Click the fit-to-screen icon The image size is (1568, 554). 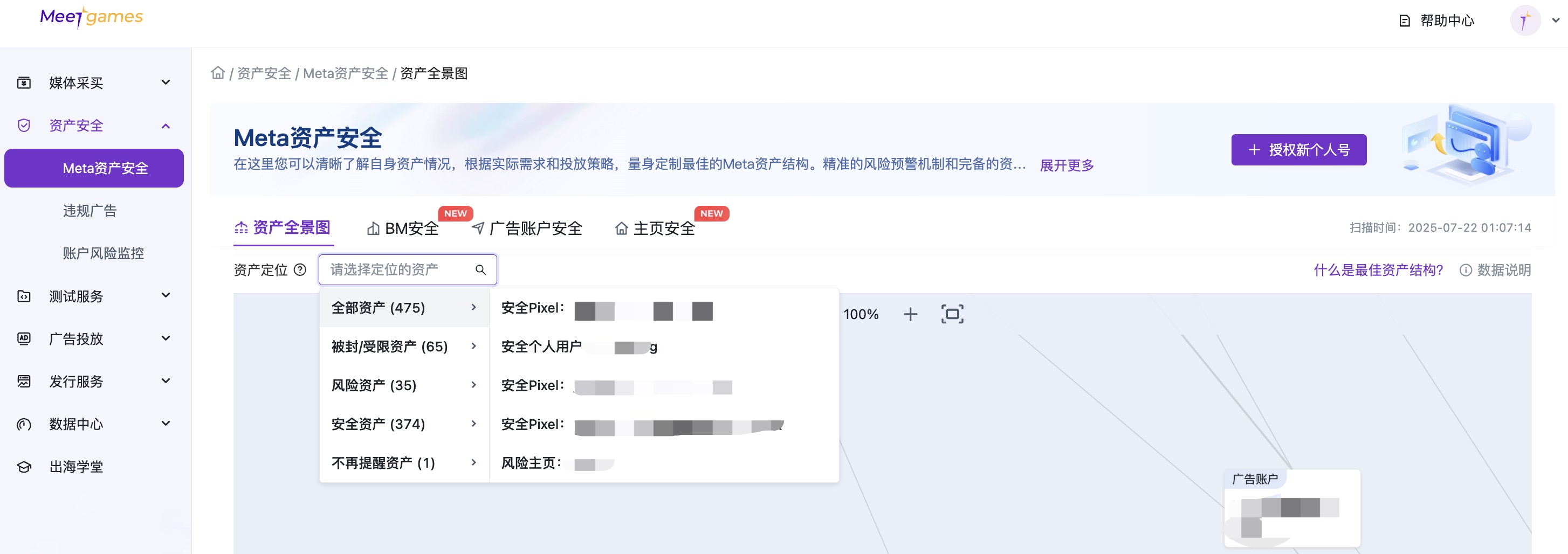(952, 314)
